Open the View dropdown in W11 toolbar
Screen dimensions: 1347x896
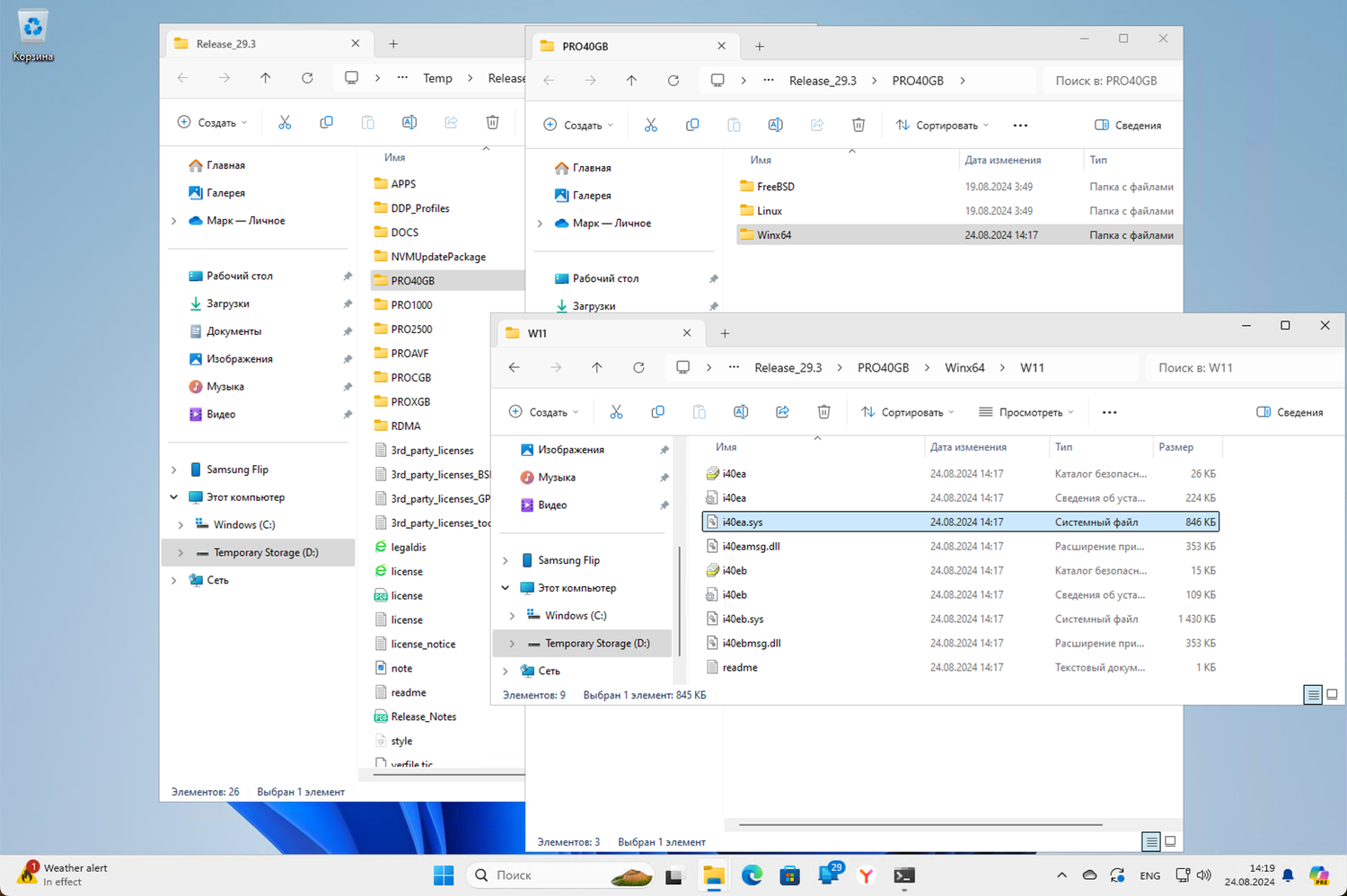(1026, 412)
